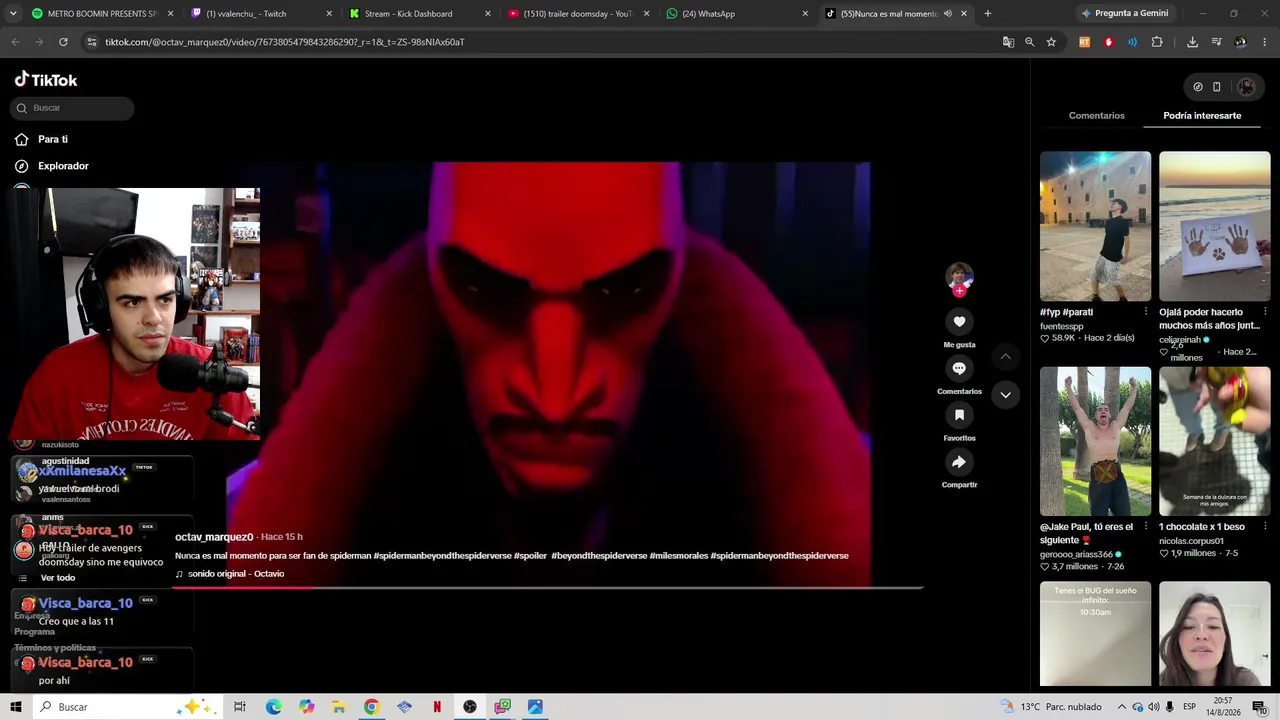This screenshot has height=720, width=1280.
Task: Like the video with the heart icon
Action: pyautogui.click(x=959, y=321)
